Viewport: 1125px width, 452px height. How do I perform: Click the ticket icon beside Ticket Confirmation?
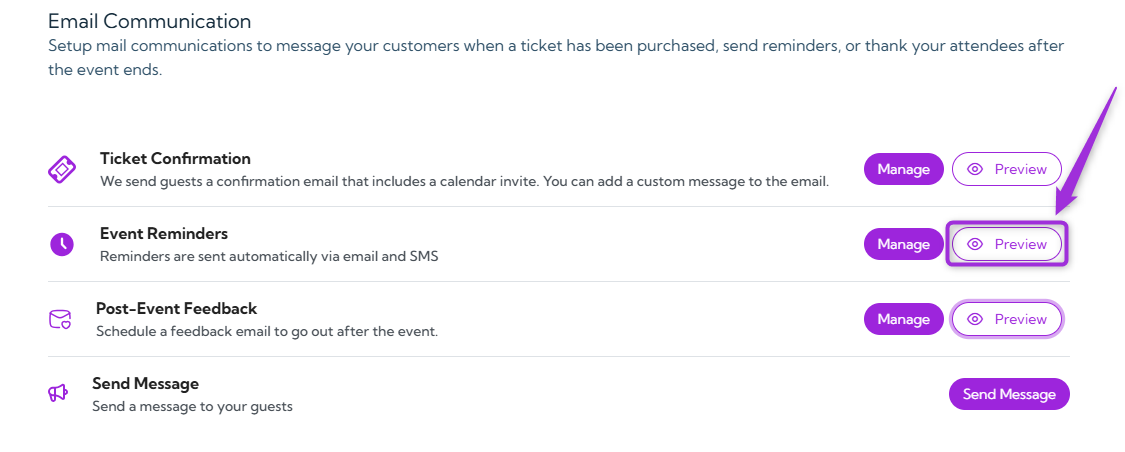click(x=62, y=169)
